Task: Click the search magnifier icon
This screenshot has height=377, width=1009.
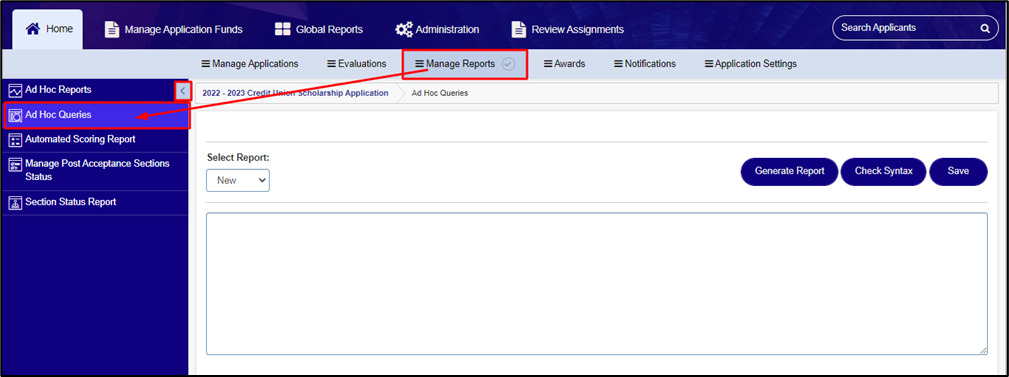Action: 985,28
